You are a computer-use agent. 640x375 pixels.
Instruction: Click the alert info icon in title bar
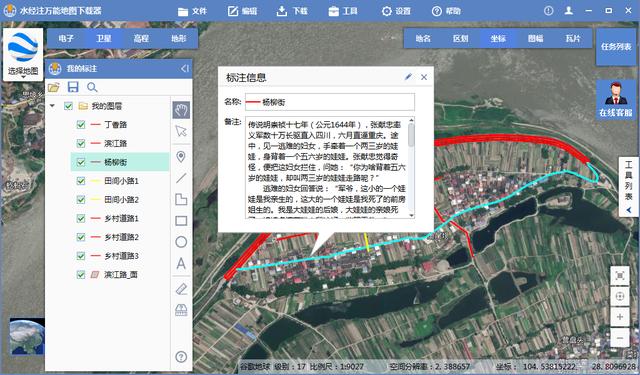coord(548,11)
